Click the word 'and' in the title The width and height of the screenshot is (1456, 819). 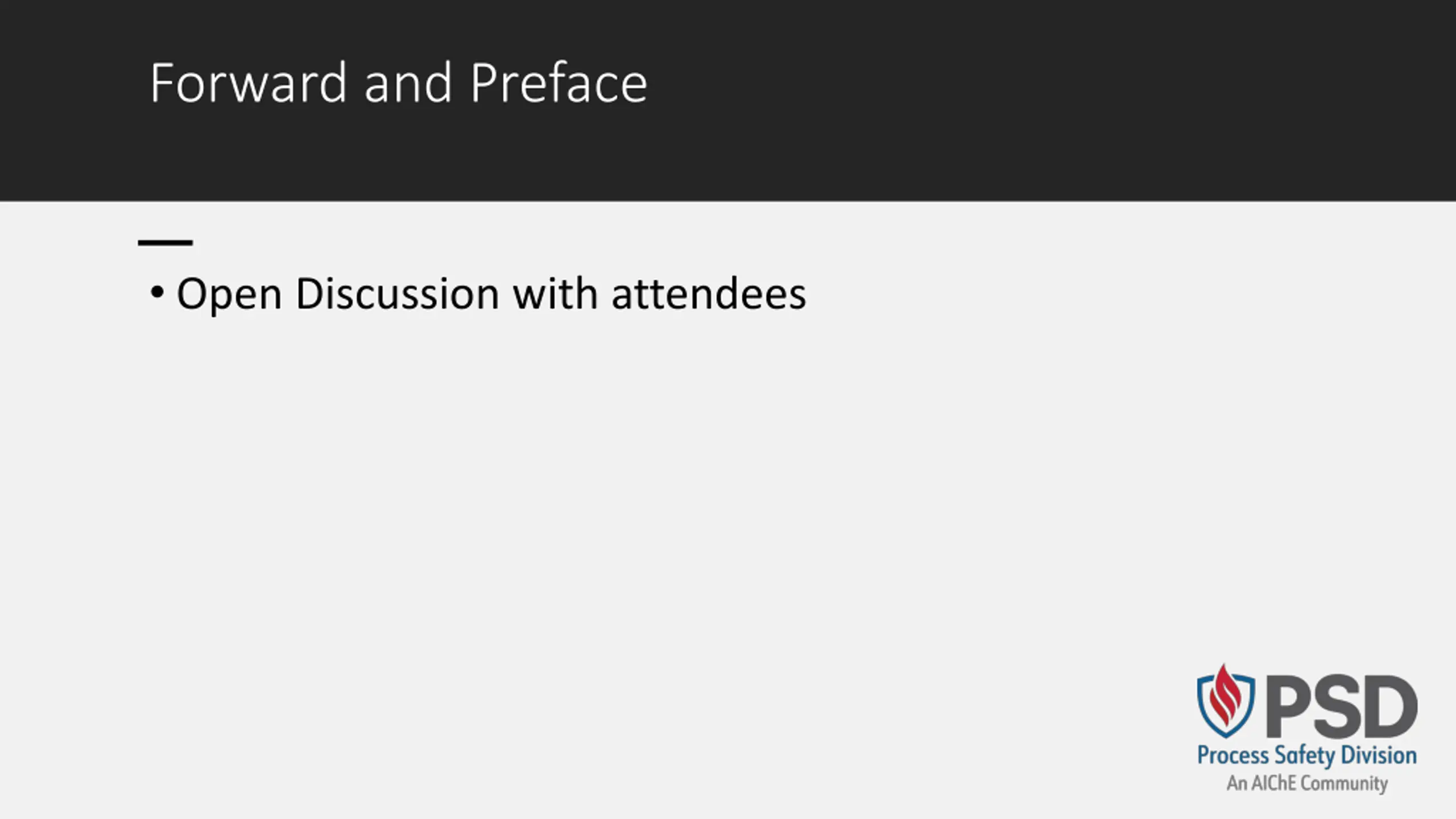(408, 83)
